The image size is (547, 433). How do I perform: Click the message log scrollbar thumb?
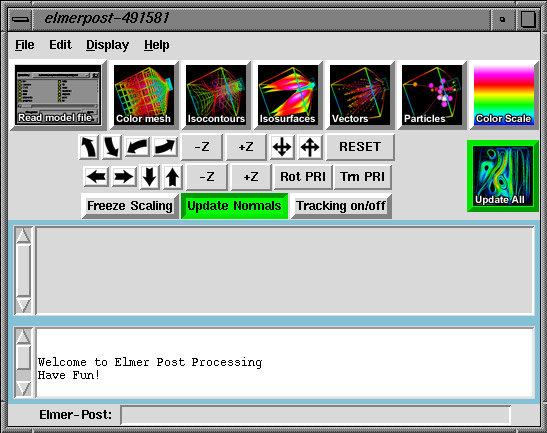tap(23, 358)
